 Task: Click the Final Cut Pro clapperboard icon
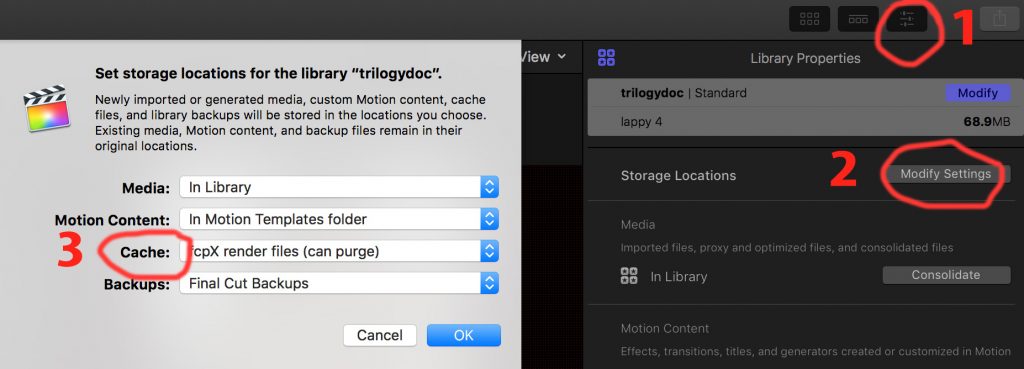[46, 107]
